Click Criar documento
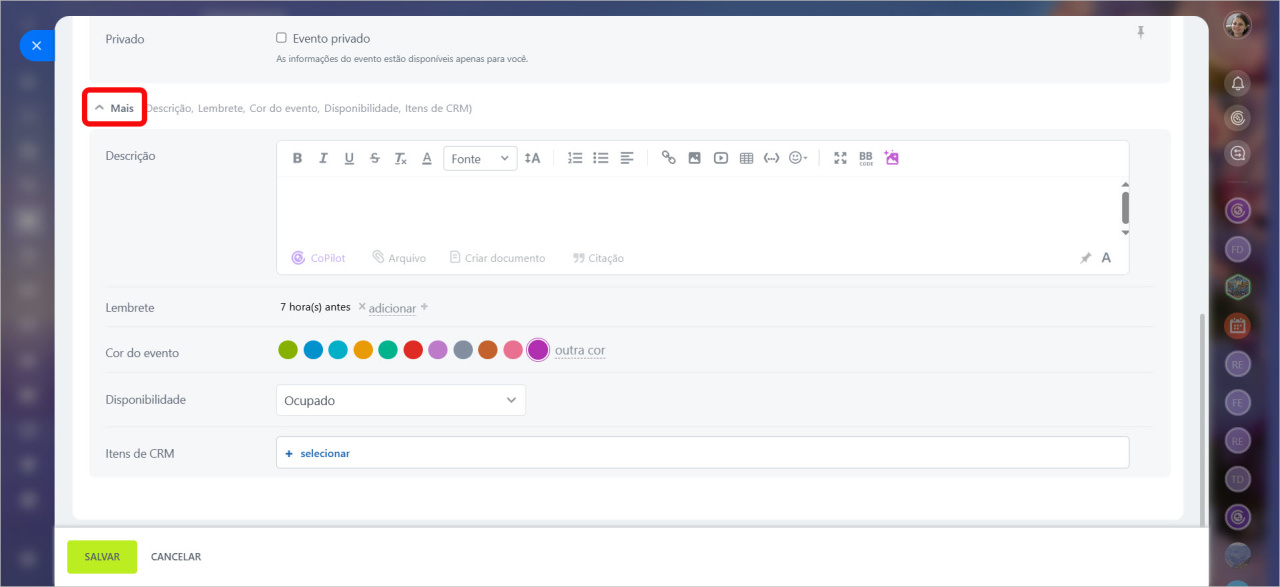Screen dimensions: 1280x587 point(497,258)
